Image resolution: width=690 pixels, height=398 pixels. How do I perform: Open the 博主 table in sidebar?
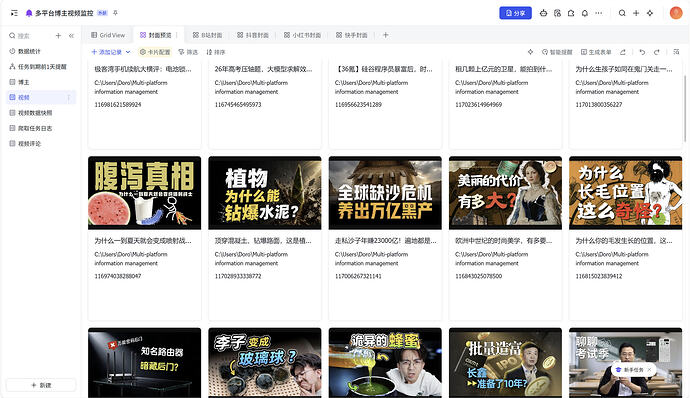(x=42, y=82)
